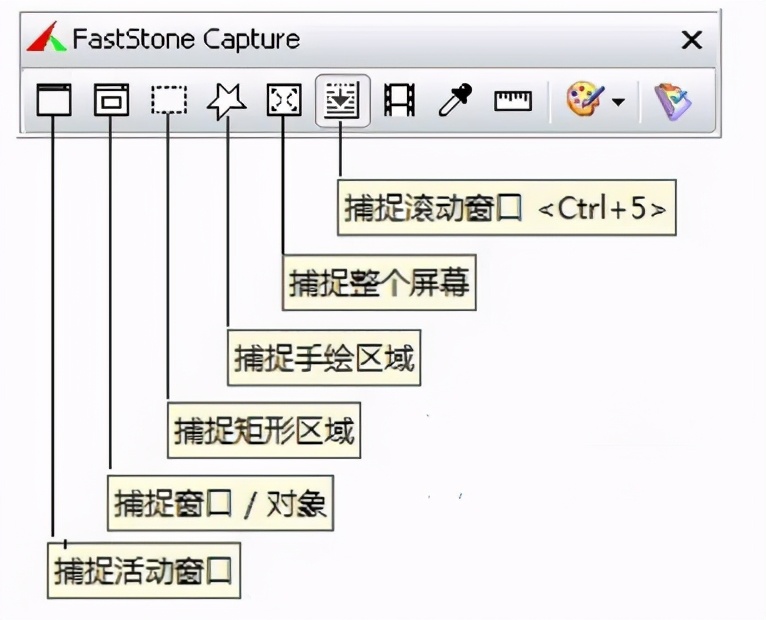Image resolution: width=766 pixels, height=620 pixels.
Task: Open the Screen Ruler tool
Action: (x=513, y=101)
